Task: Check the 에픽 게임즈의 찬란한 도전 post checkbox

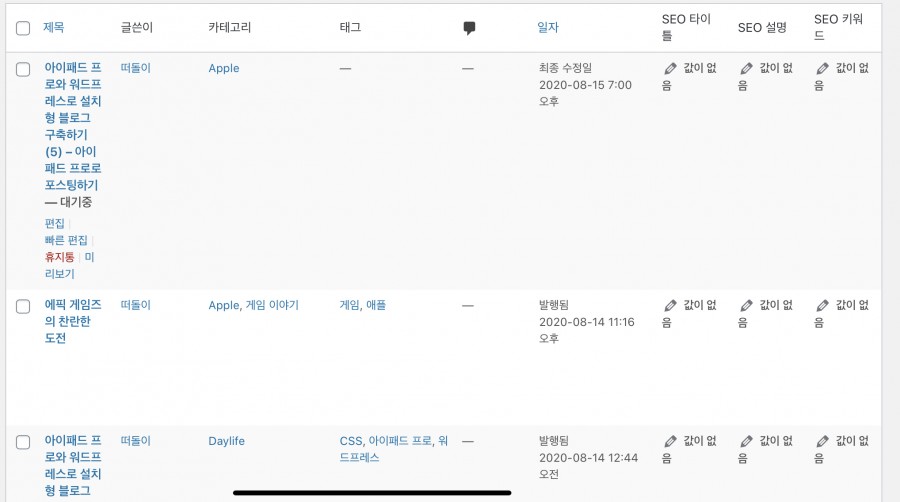Action: [x=23, y=306]
